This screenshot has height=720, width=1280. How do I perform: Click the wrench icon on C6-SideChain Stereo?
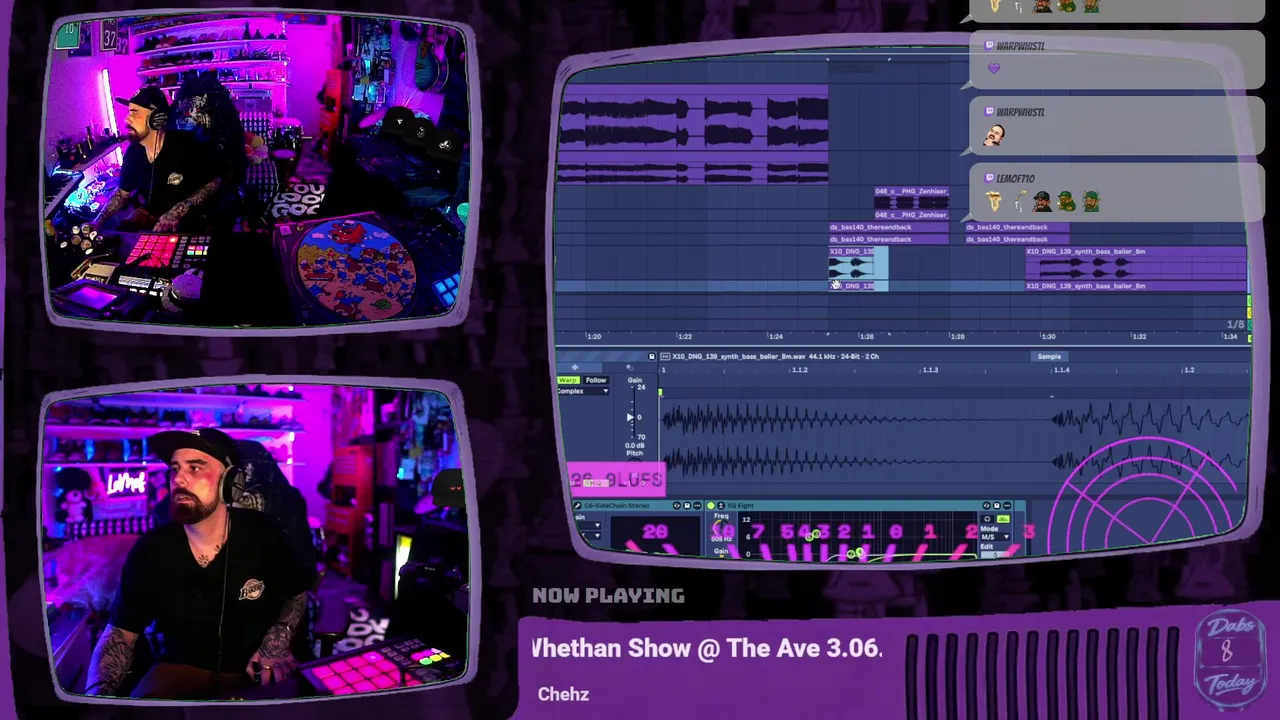click(577, 505)
